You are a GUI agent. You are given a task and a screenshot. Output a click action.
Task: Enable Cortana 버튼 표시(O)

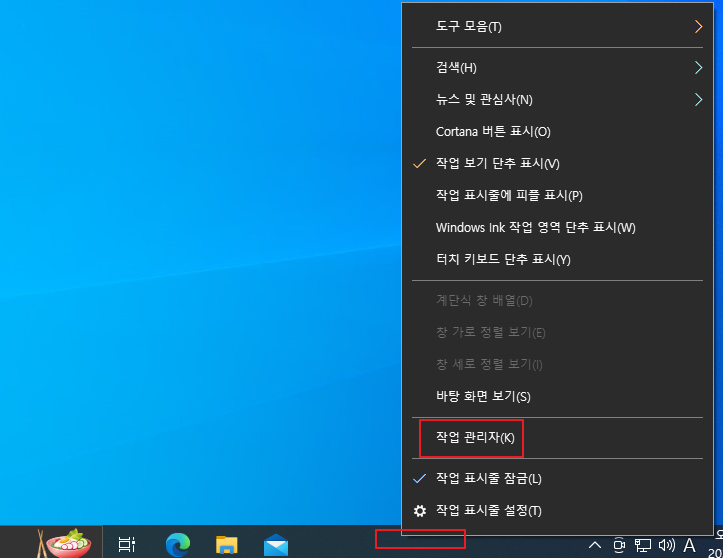click(x=557, y=131)
